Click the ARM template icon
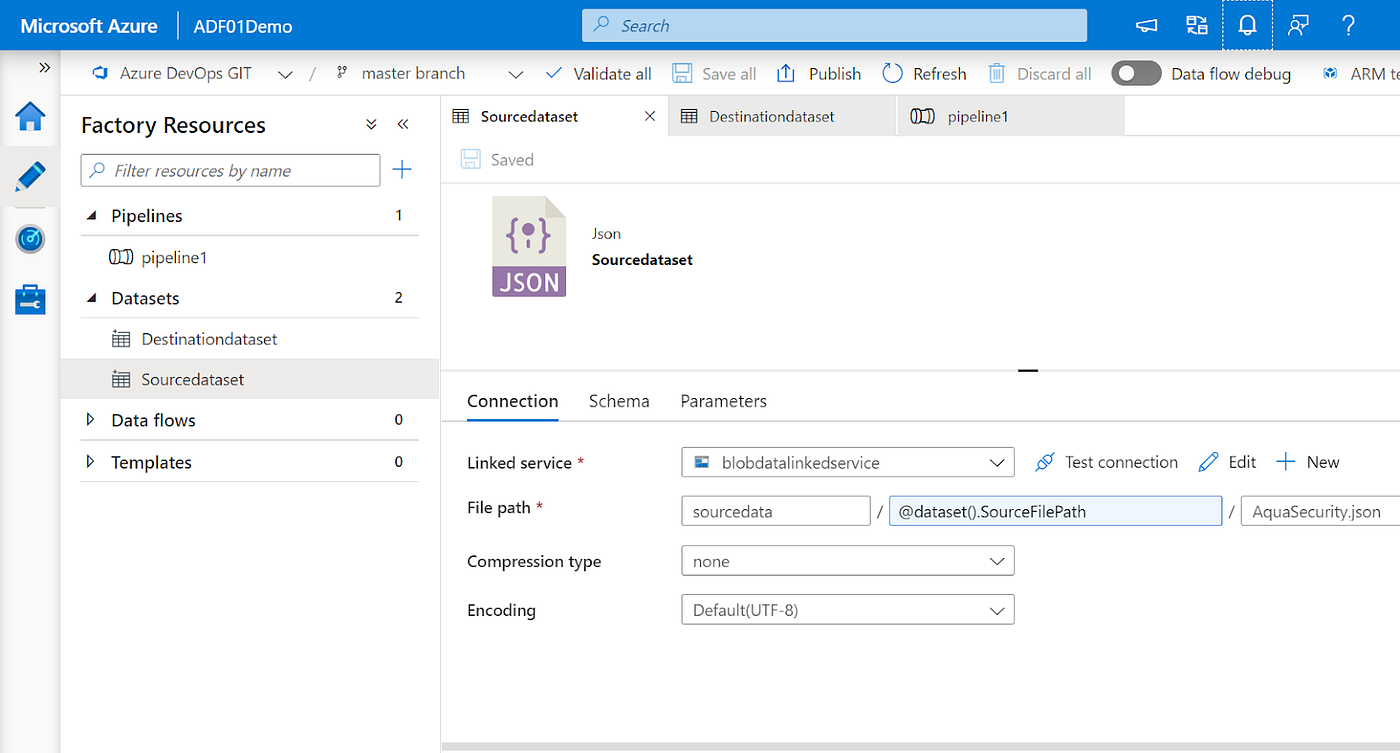Screen dimensions: 1400x753 click(1330, 73)
